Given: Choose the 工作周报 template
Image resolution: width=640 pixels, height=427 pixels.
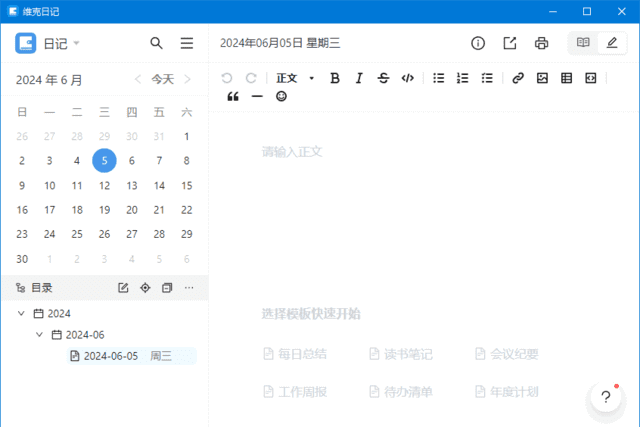Looking at the screenshot, I should (x=295, y=392).
